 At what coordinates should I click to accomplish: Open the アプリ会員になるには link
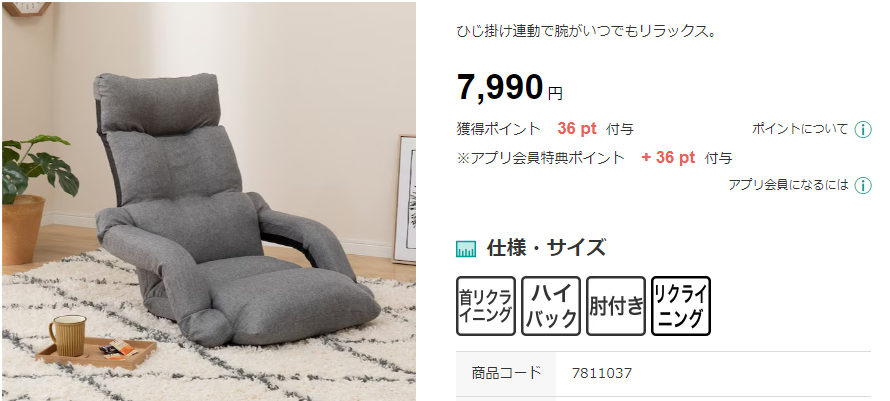(788, 185)
